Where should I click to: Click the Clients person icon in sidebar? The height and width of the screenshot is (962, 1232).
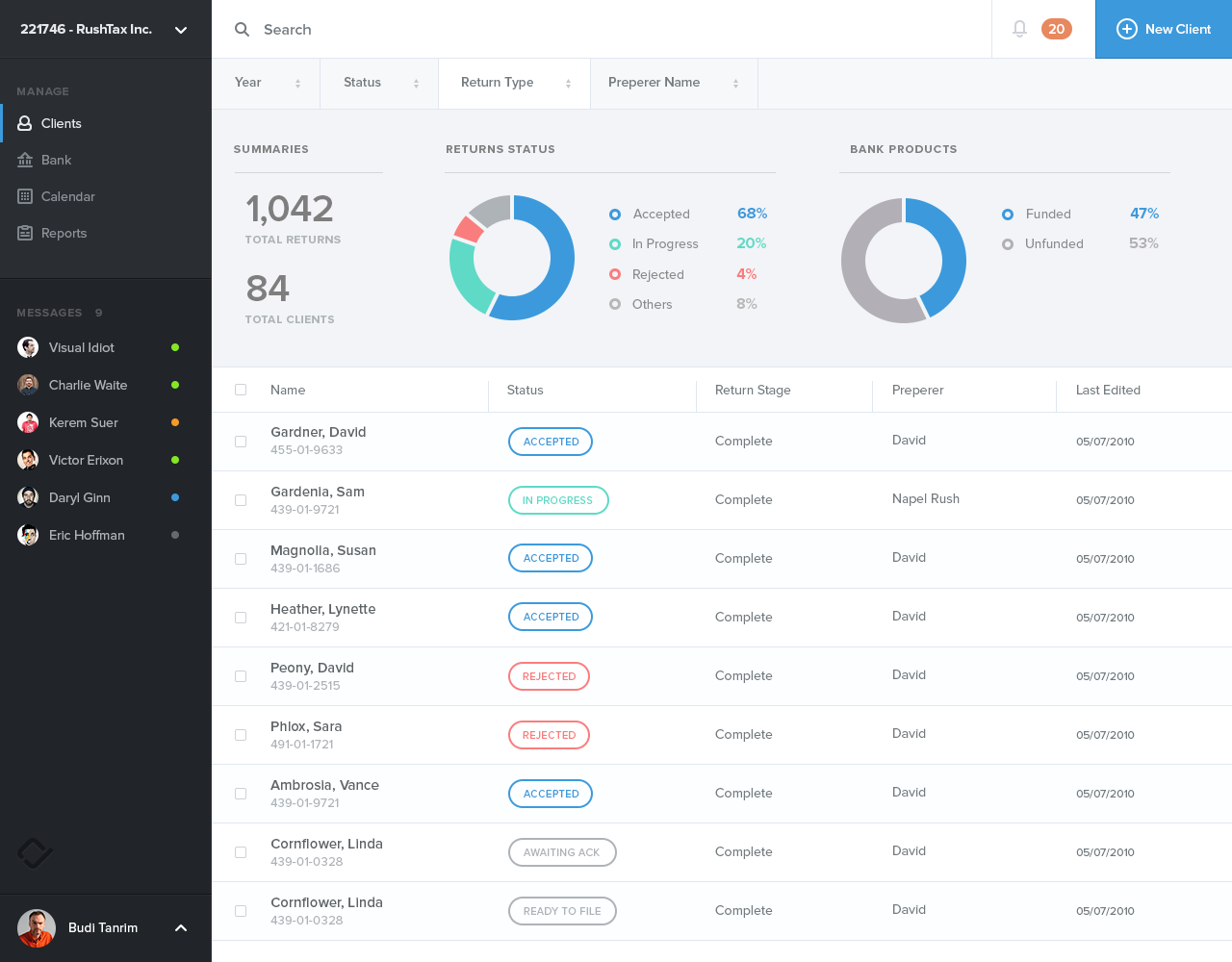coord(25,123)
